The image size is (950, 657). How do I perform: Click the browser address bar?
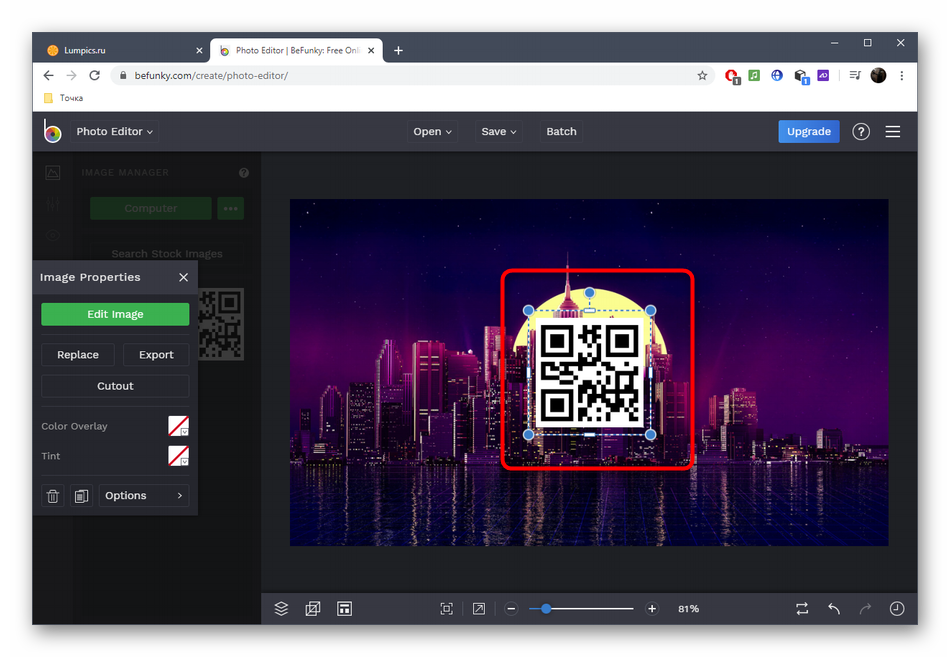click(x=400, y=75)
